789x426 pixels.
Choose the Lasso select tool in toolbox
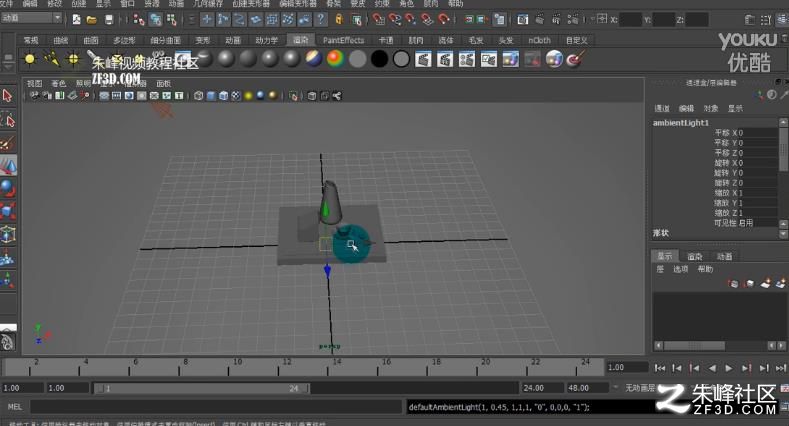pyautogui.click(x=8, y=120)
